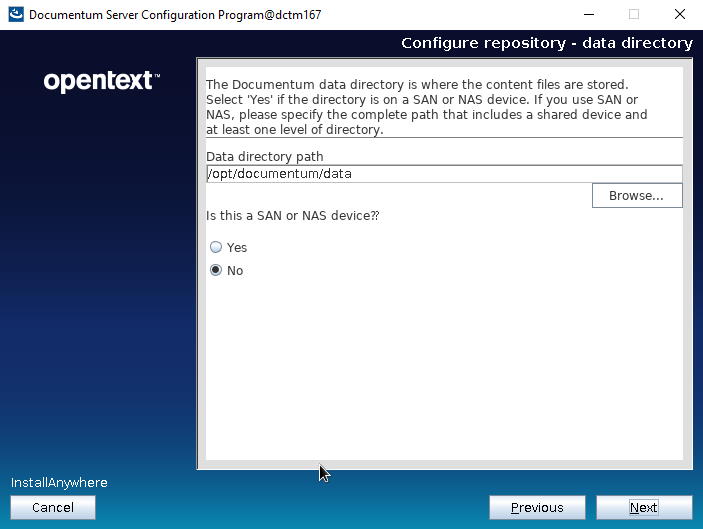Click the Documentum app icon in title bar
Image resolution: width=703 pixels, height=529 pixels.
pyautogui.click(x=16, y=15)
